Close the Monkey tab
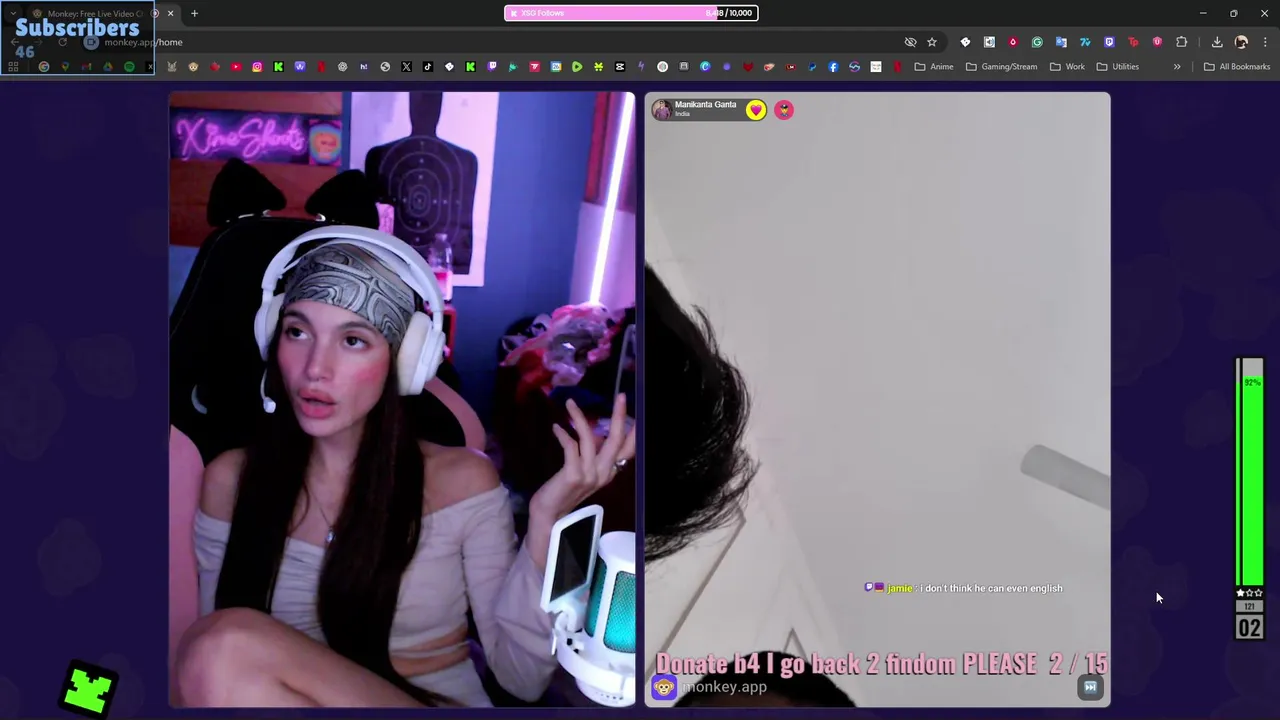 170,13
